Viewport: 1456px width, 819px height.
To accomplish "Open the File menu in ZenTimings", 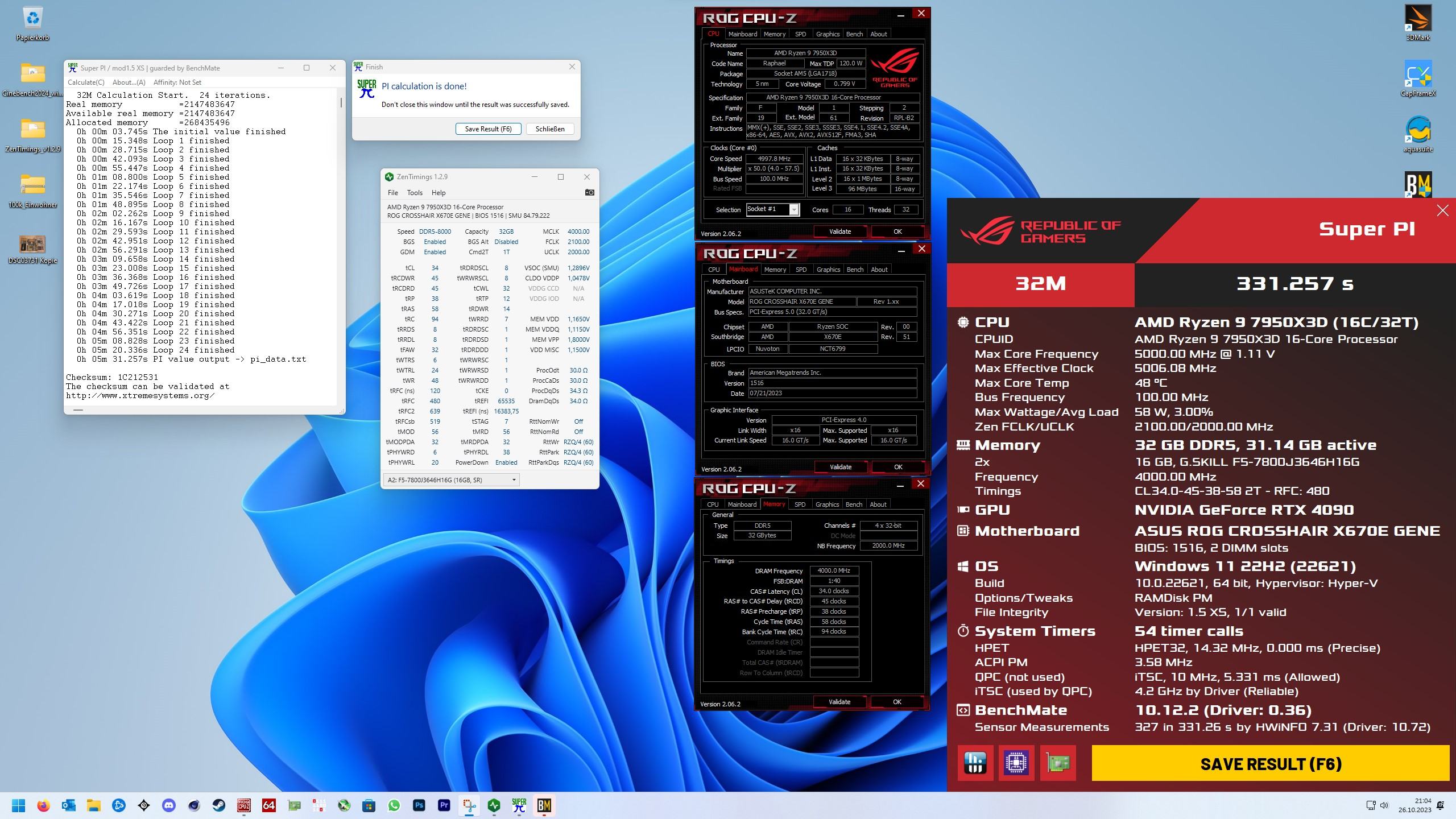I will (393, 193).
